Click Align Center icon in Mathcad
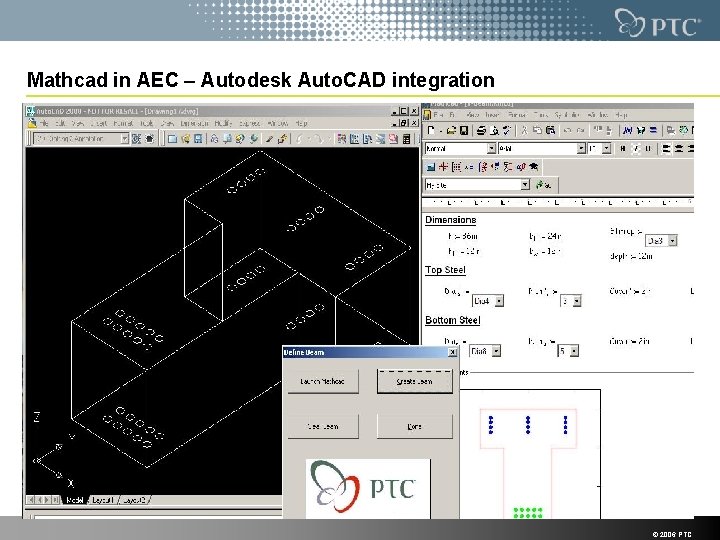 coord(678,148)
